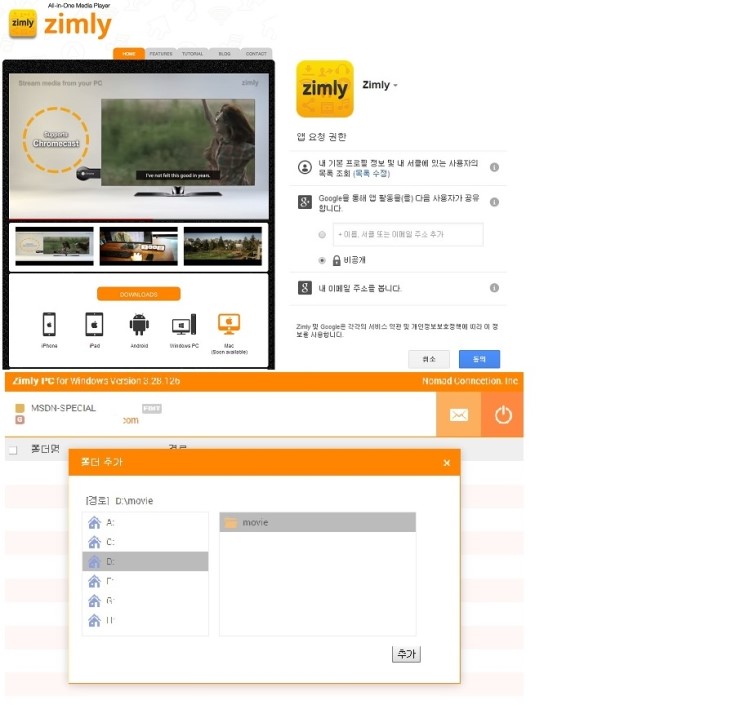The width and height of the screenshot is (740, 705).
Task: Close the 폴더 추가 dialog
Action: [446, 463]
